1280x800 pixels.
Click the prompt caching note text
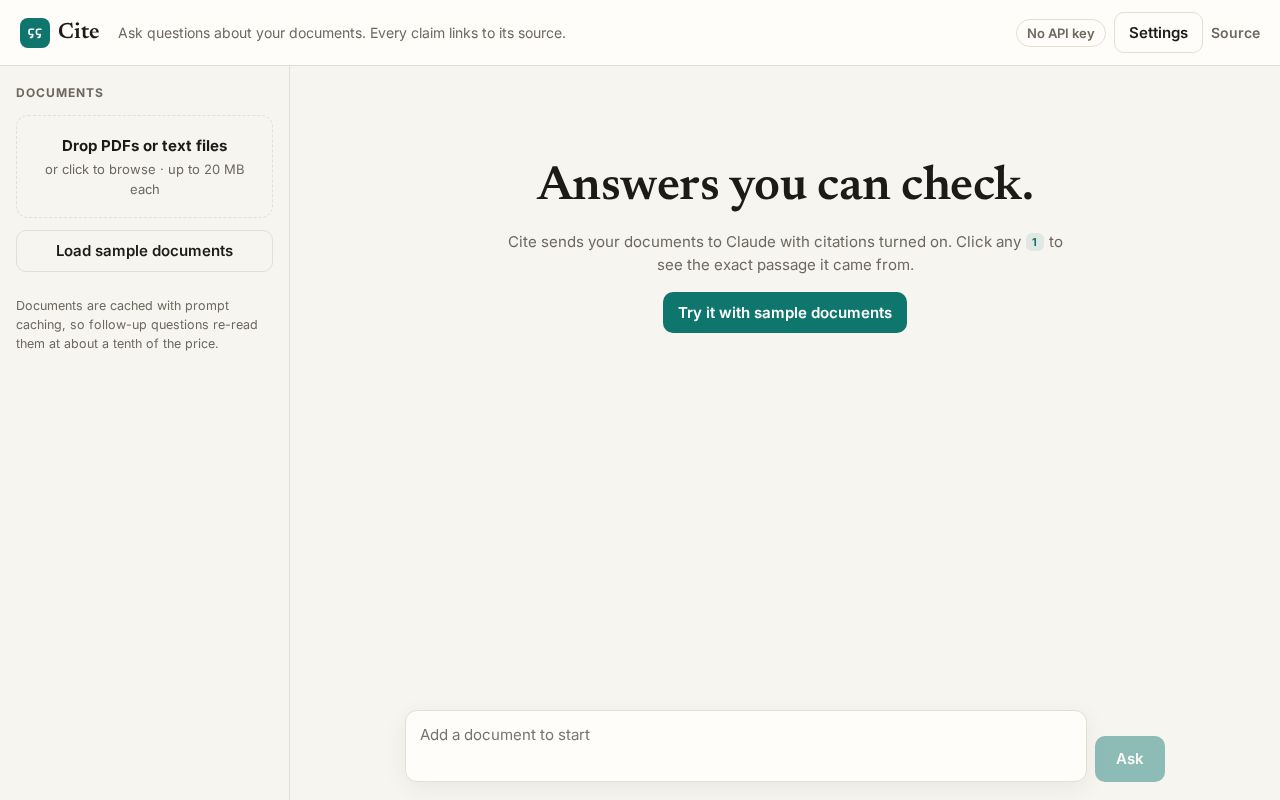[x=137, y=324]
